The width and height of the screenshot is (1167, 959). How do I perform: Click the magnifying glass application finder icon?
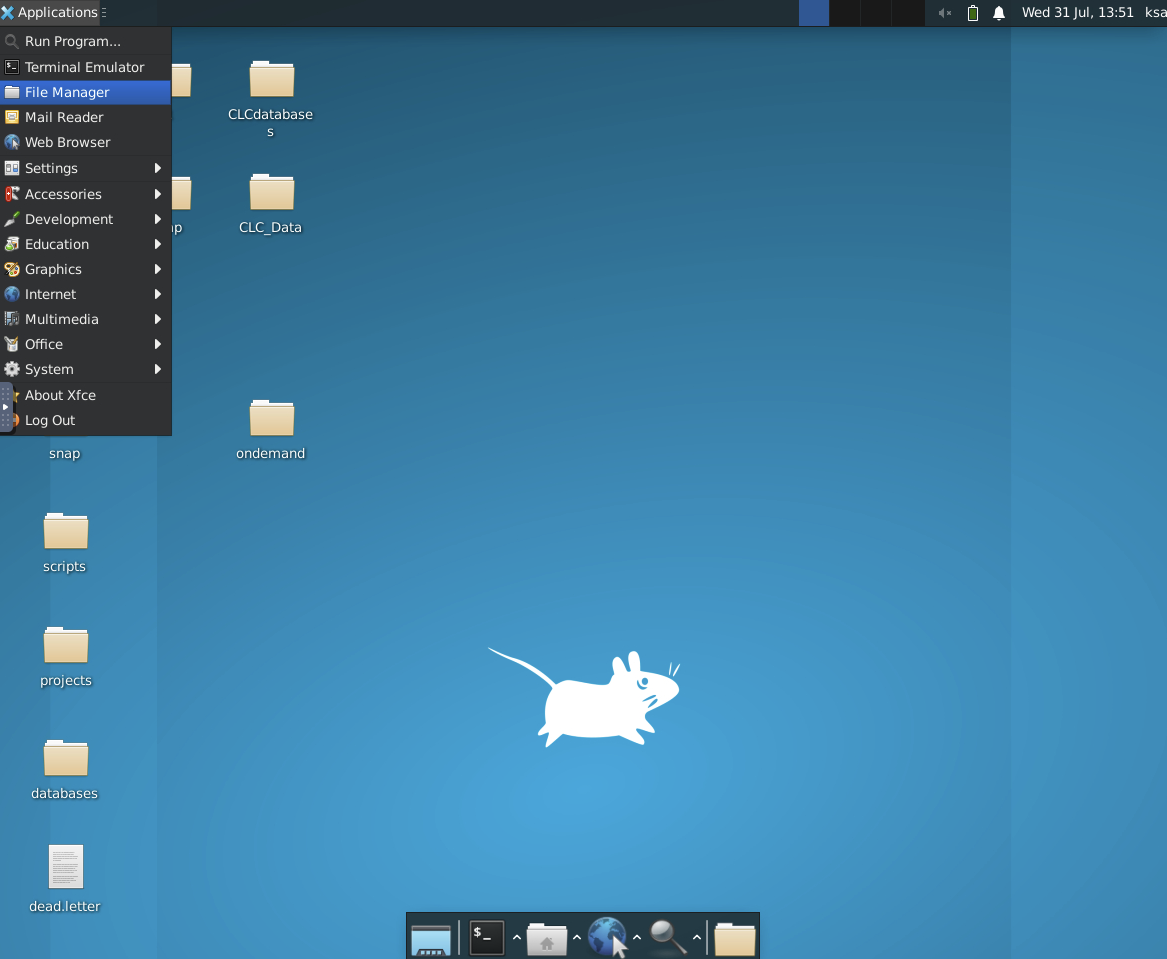click(667, 937)
